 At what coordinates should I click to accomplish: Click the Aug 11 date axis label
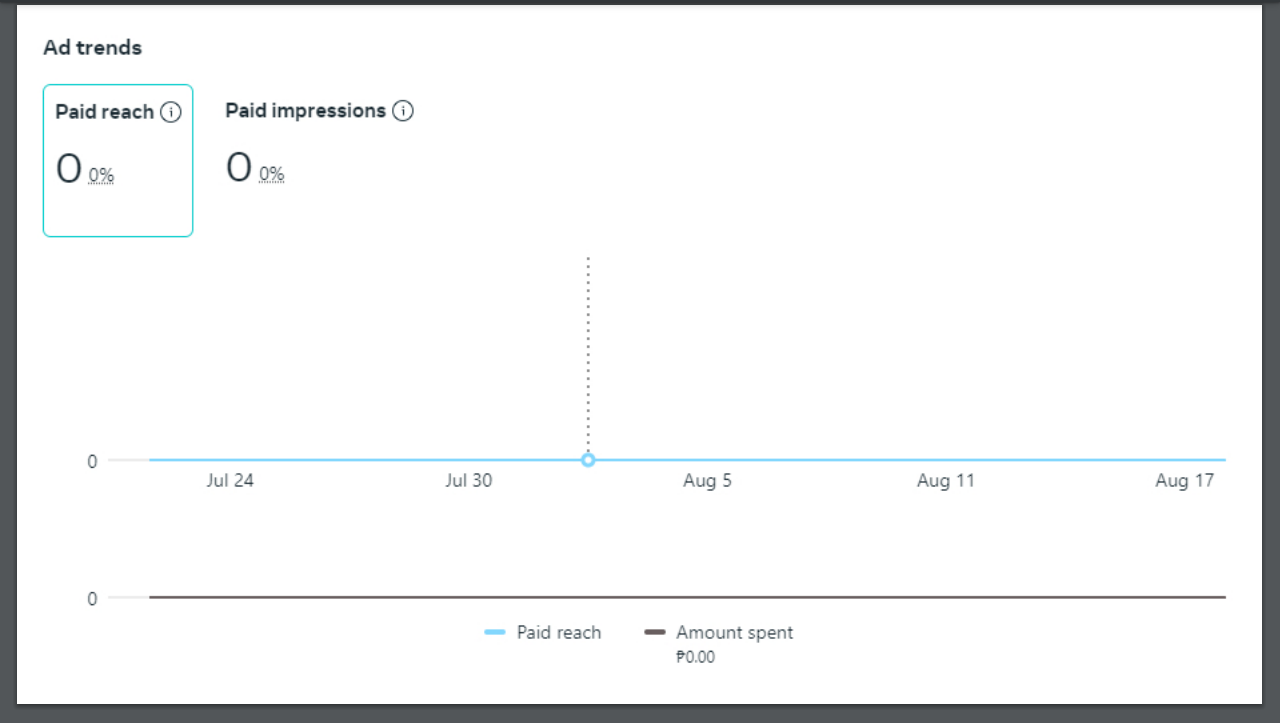(945, 481)
